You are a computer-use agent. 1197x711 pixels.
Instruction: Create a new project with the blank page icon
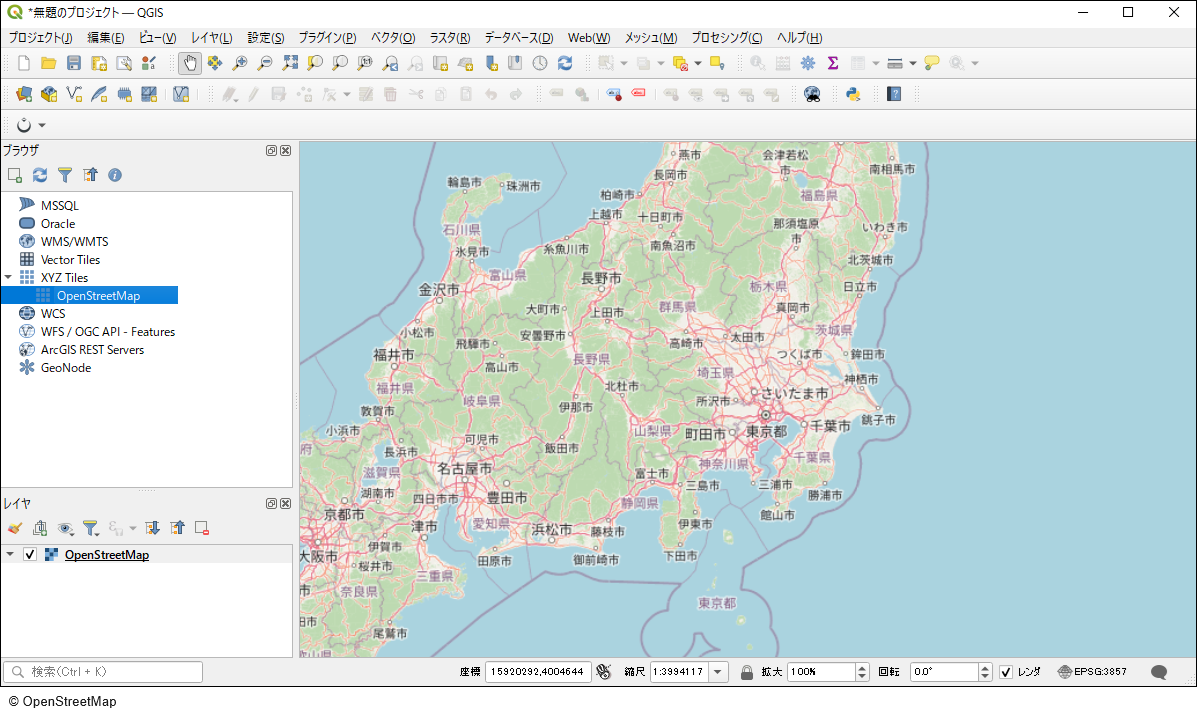(24, 63)
